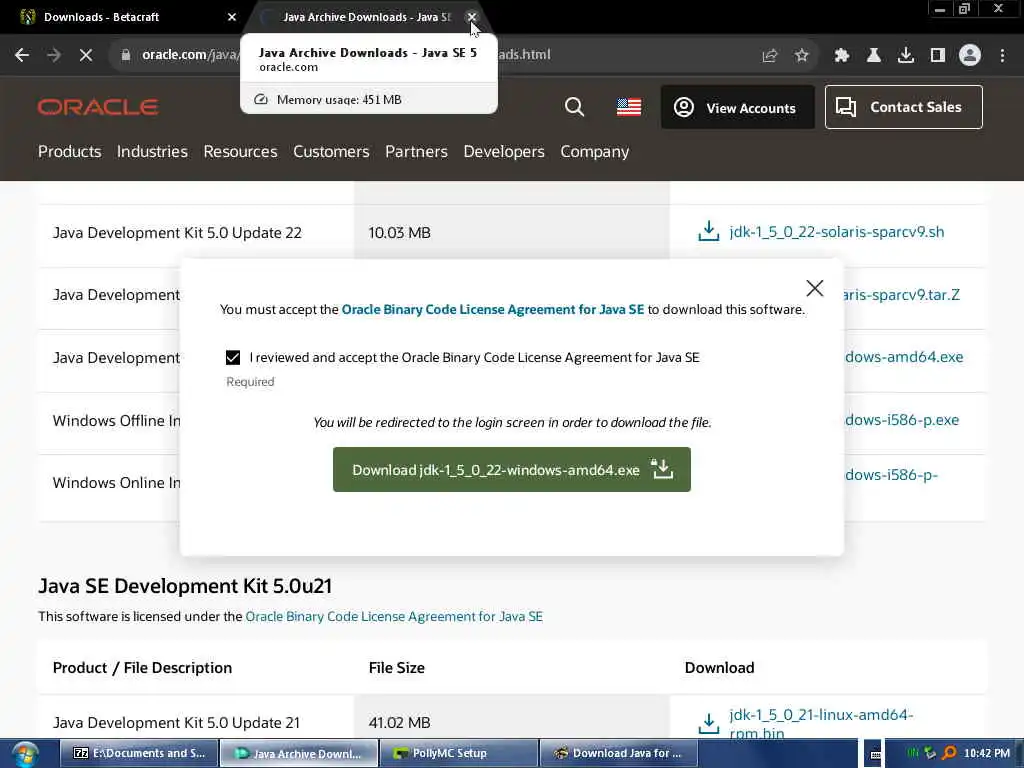This screenshot has height=768, width=1024.
Task: Change country via US flag icon
Action: [629, 107]
